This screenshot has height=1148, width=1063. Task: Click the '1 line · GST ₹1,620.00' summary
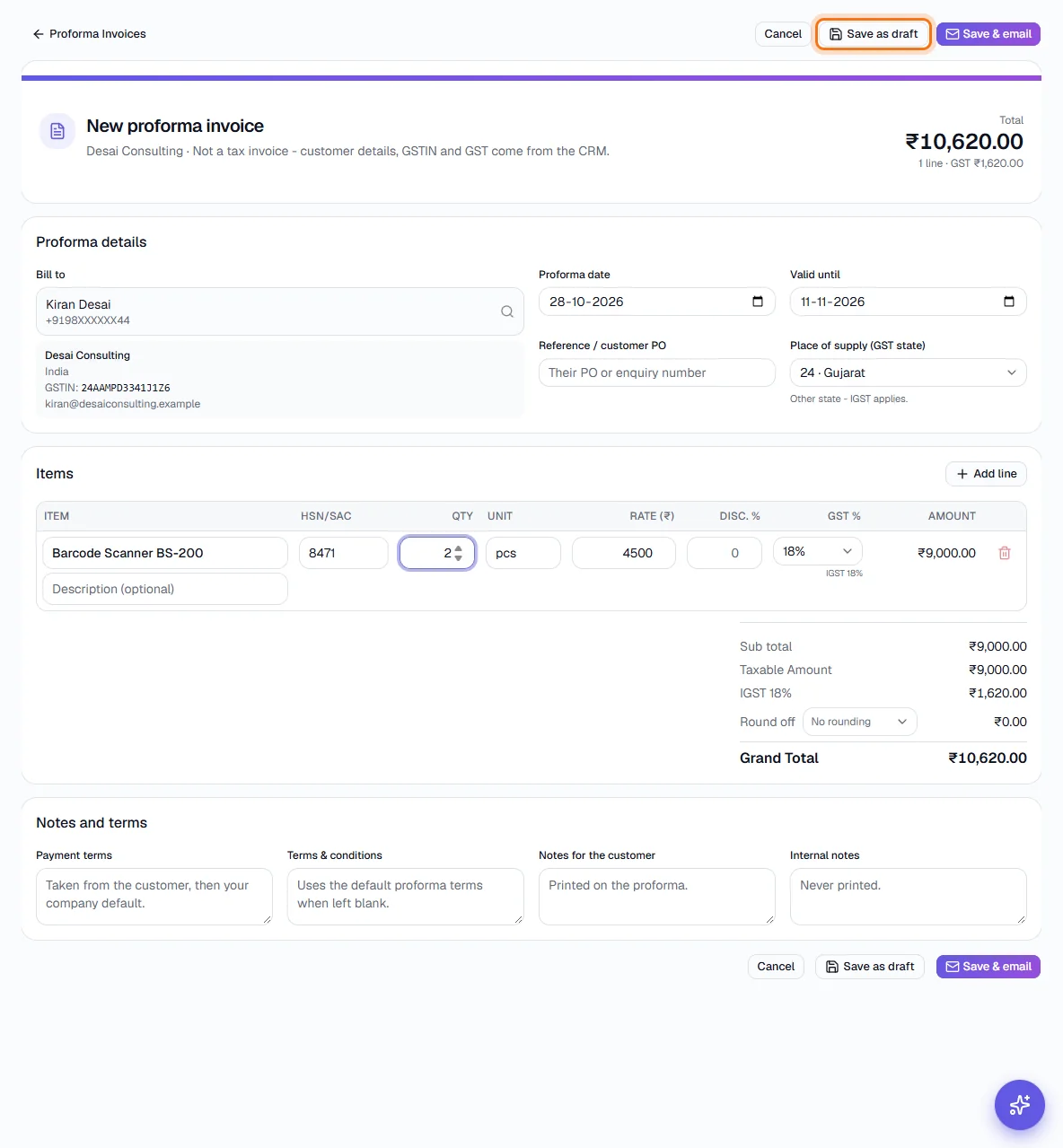pyautogui.click(x=971, y=163)
